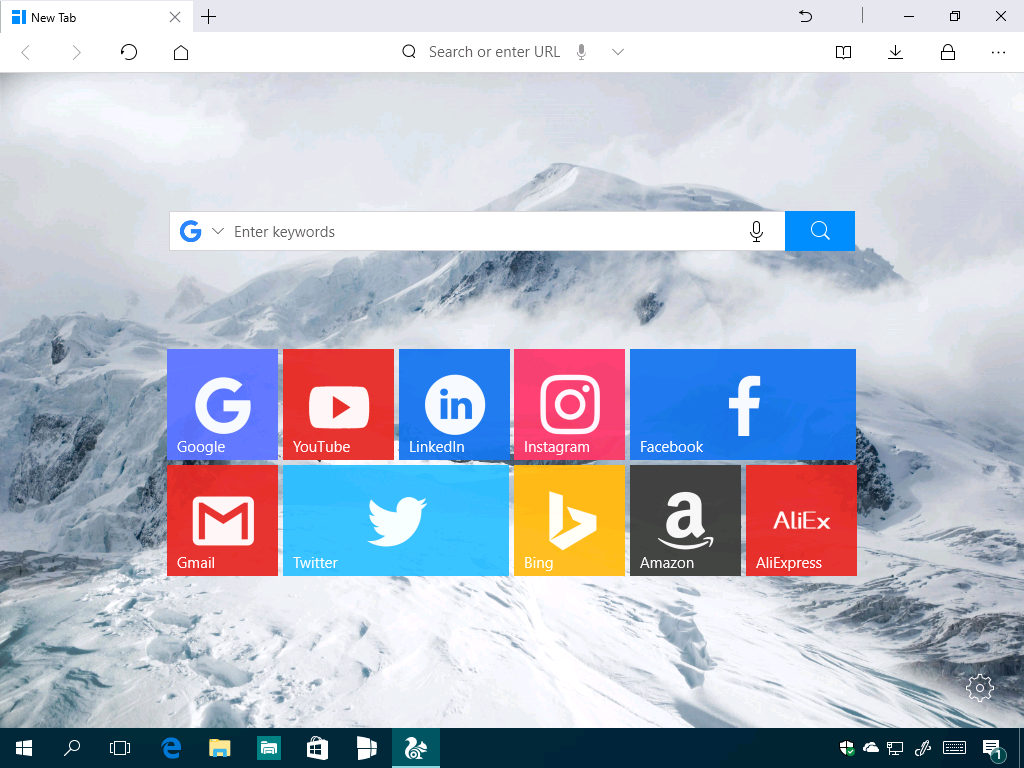Click the blue search magnifier button
Viewport: 1024px width, 768px height.
[820, 231]
